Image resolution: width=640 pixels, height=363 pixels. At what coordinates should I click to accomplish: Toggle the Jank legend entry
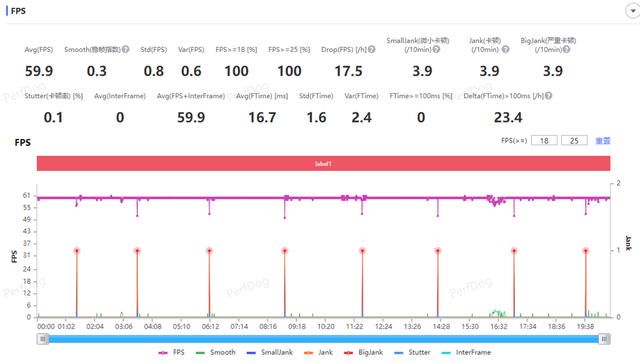pyautogui.click(x=318, y=352)
